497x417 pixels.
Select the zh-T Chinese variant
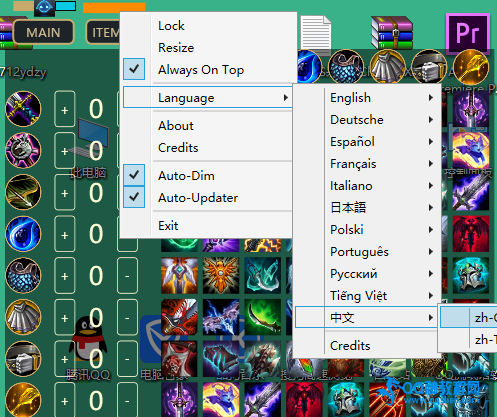pos(469,340)
